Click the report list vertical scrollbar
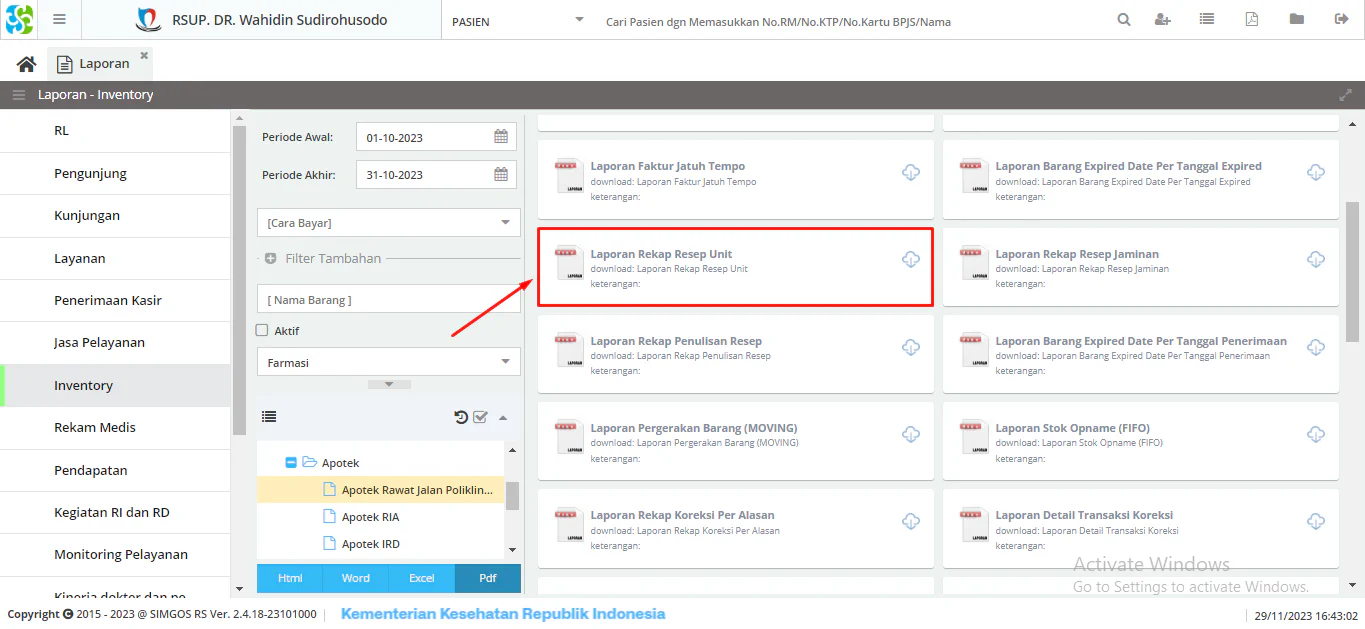This screenshot has height=629, width=1365. point(1352,271)
